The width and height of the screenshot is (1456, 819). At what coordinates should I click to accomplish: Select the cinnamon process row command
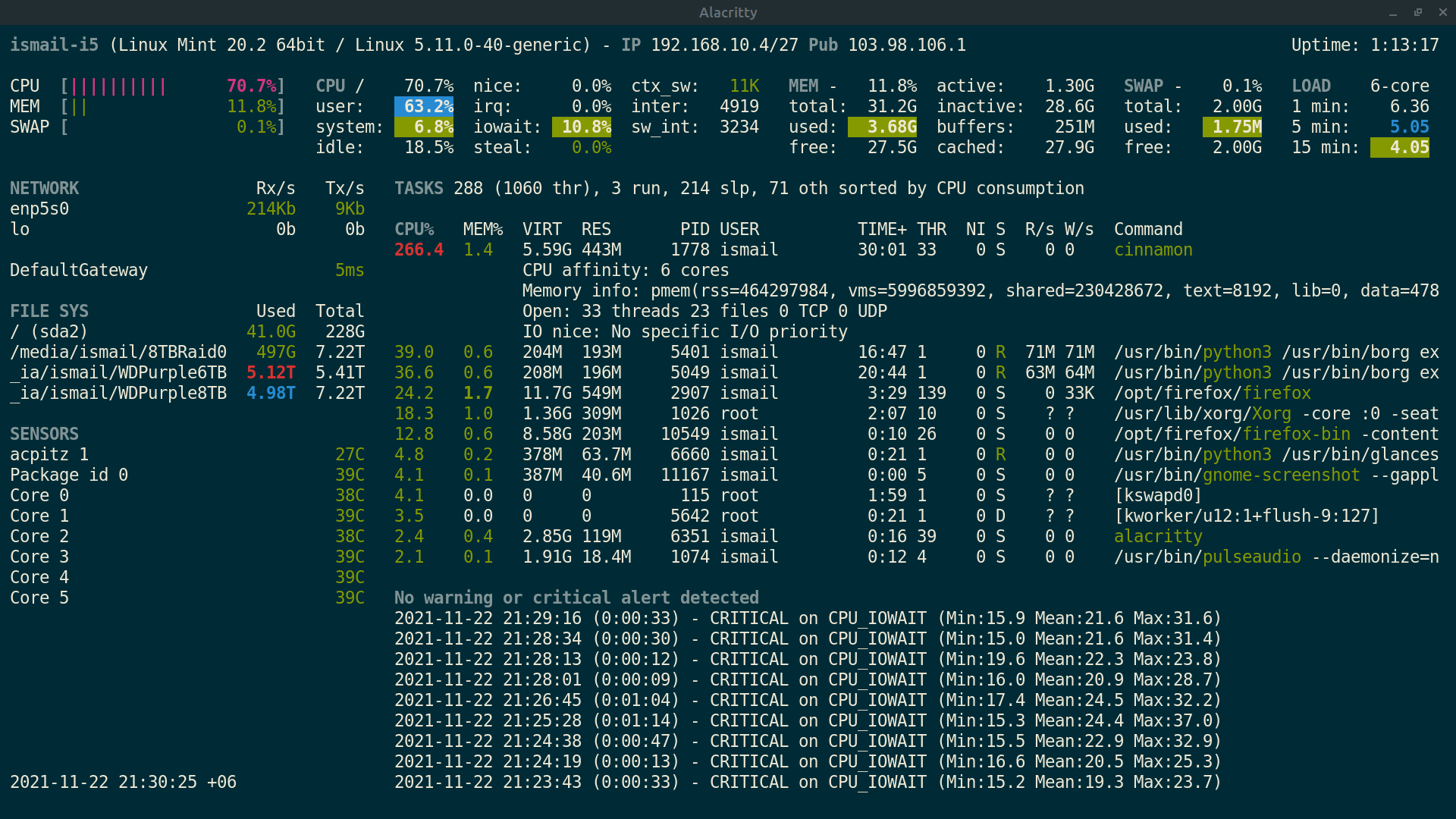coord(1153,250)
